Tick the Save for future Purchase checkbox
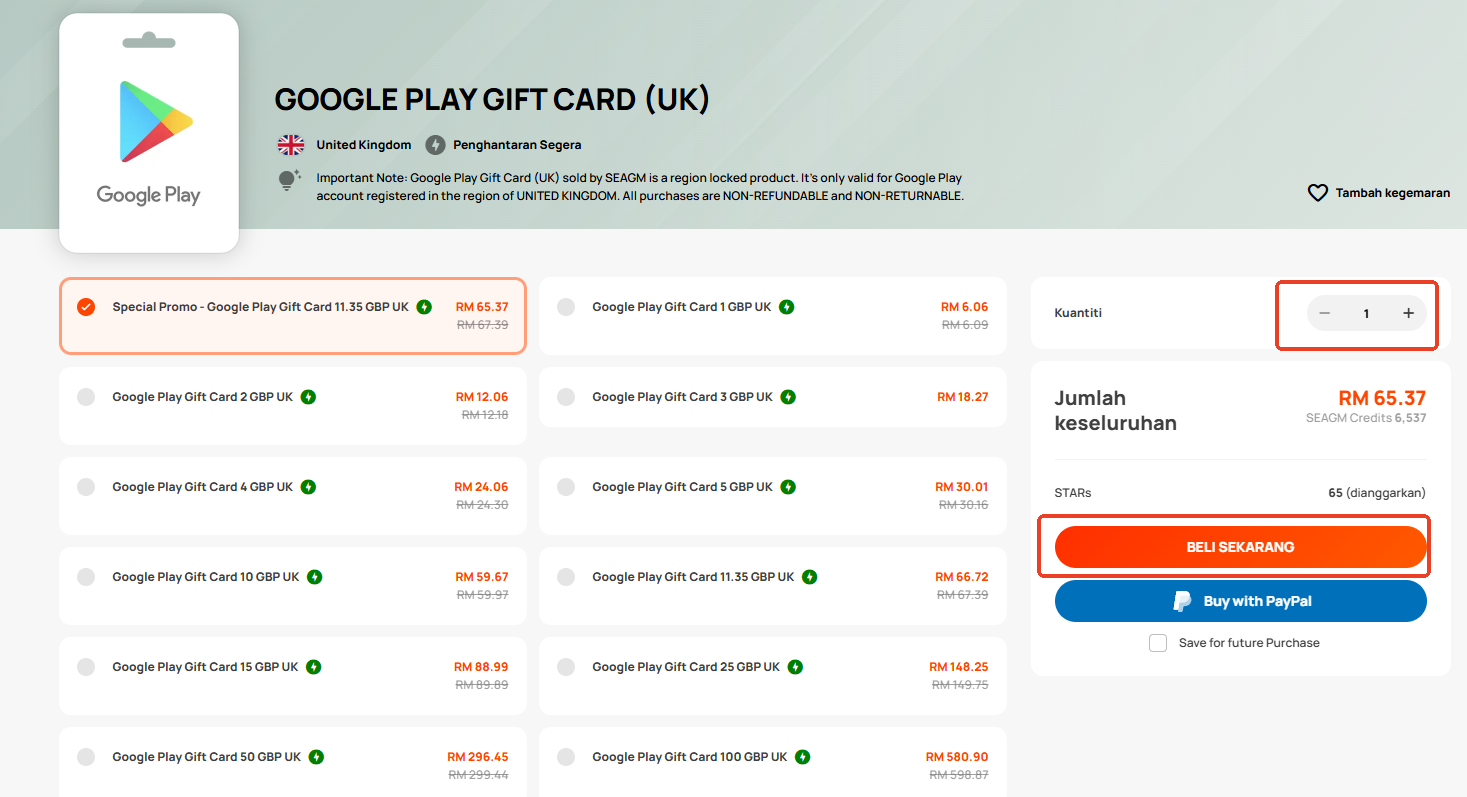Image resolution: width=1467 pixels, height=797 pixels. click(x=1158, y=643)
